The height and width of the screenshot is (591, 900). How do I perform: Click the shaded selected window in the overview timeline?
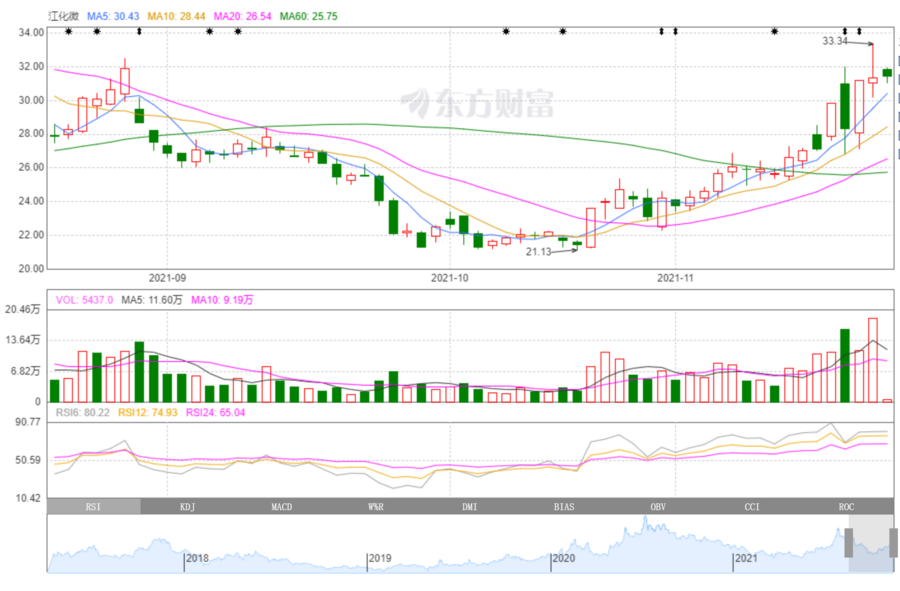click(x=871, y=543)
